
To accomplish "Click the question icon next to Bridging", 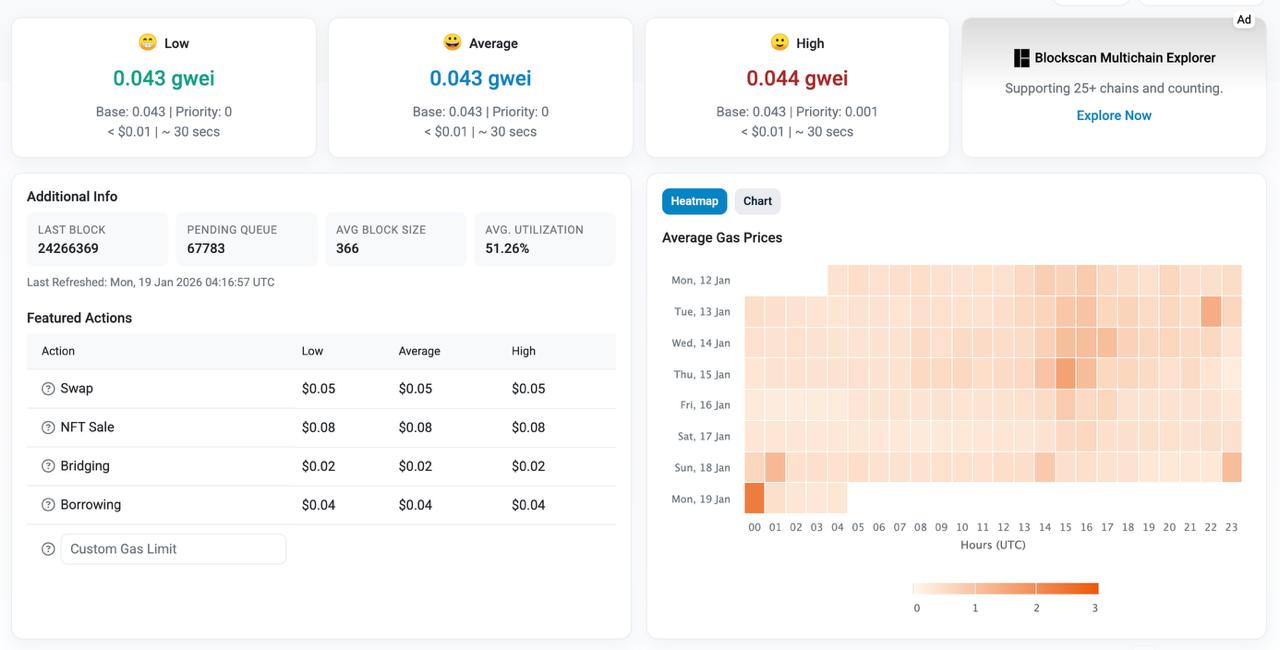I will (x=48, y=466).
